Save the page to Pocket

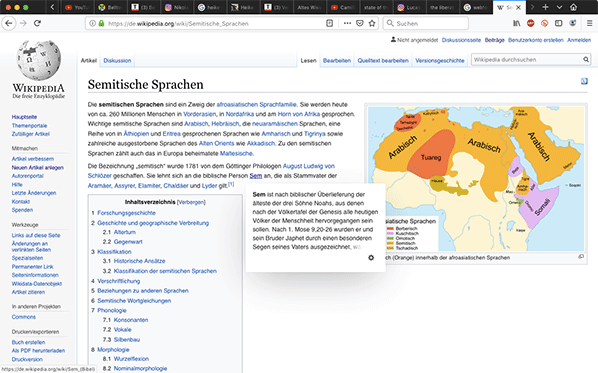pos(360,23)
